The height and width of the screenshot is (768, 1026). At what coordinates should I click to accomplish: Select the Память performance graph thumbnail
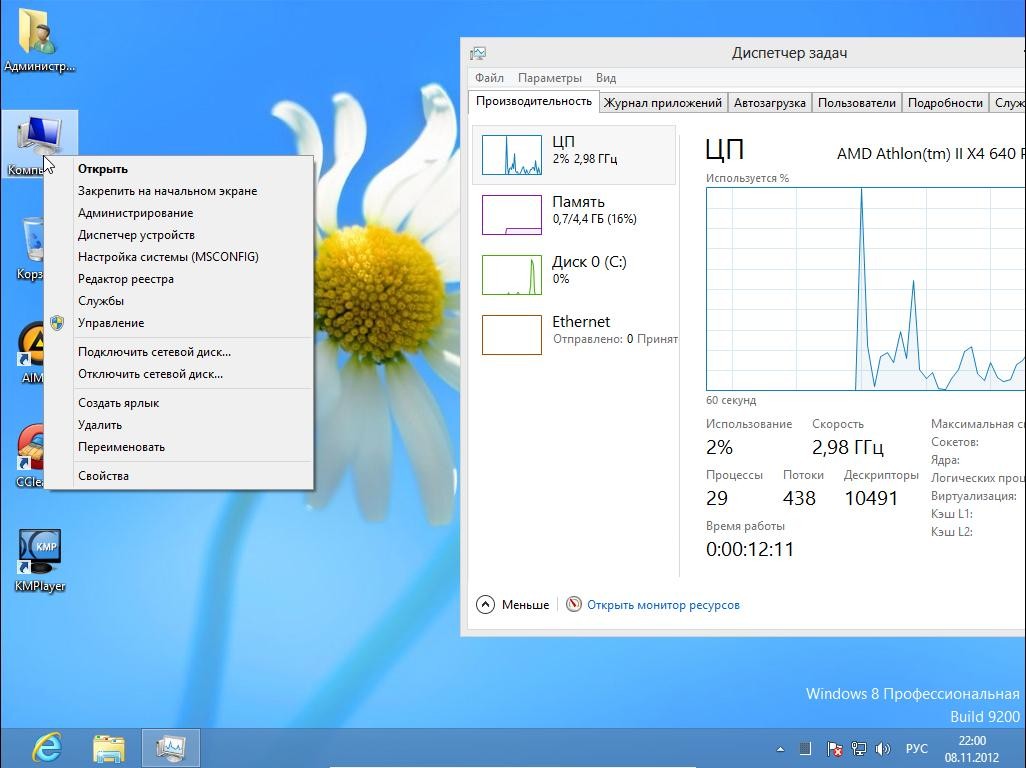511,214
